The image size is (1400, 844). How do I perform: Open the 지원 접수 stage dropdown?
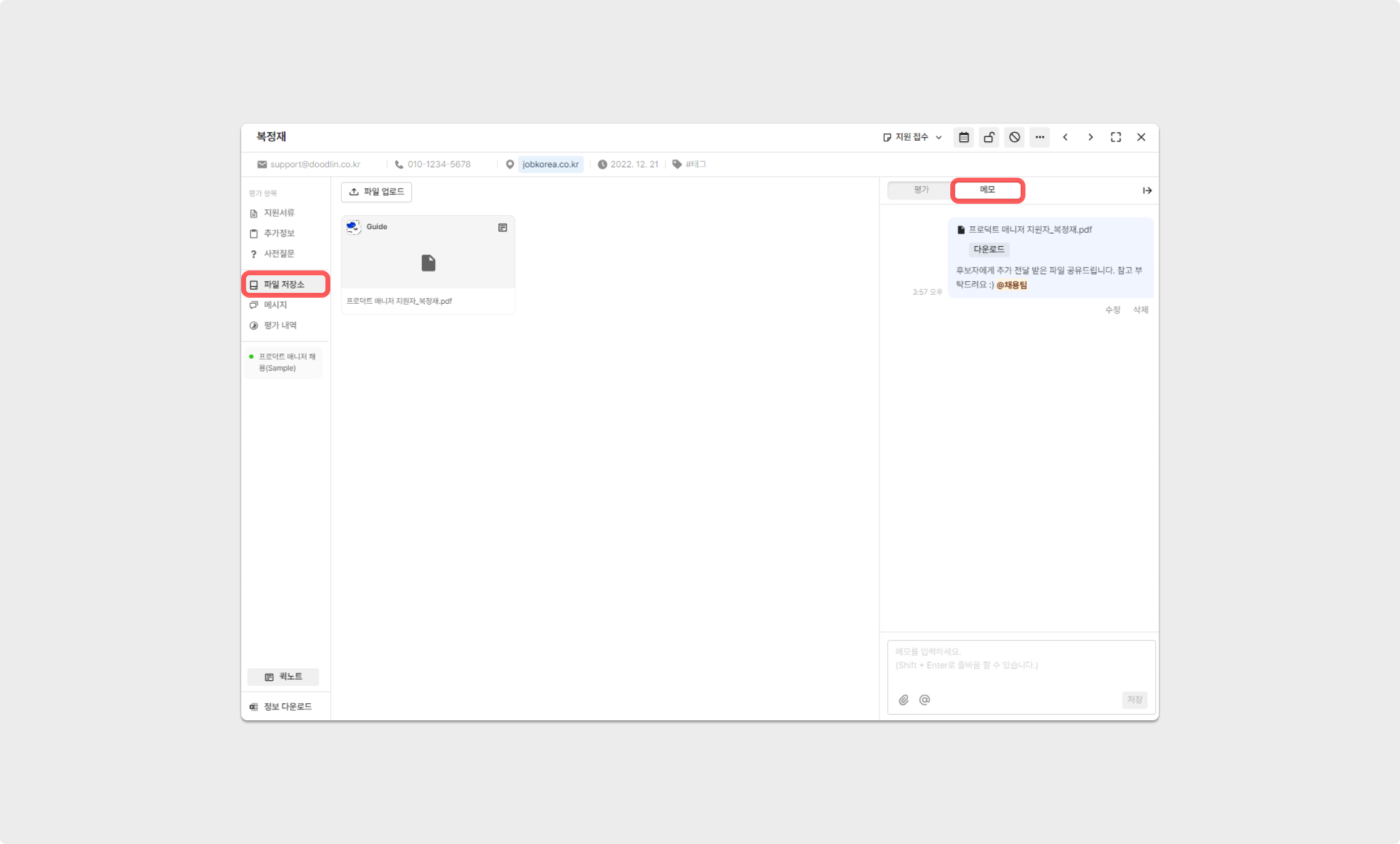coord(912,137)
